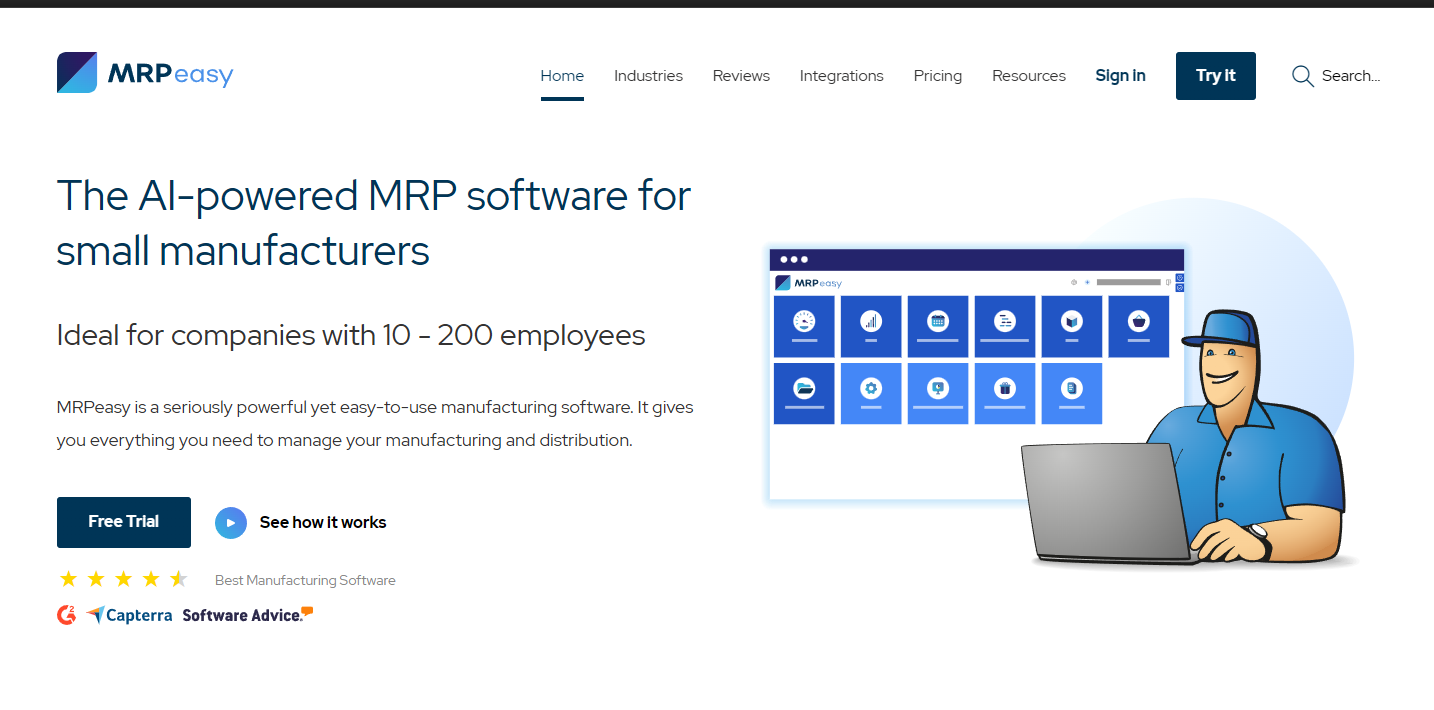Image resolution: width=1434 pixels, height=710 pixels.
Task: Click the See how it works link
Action: point(323,522)
